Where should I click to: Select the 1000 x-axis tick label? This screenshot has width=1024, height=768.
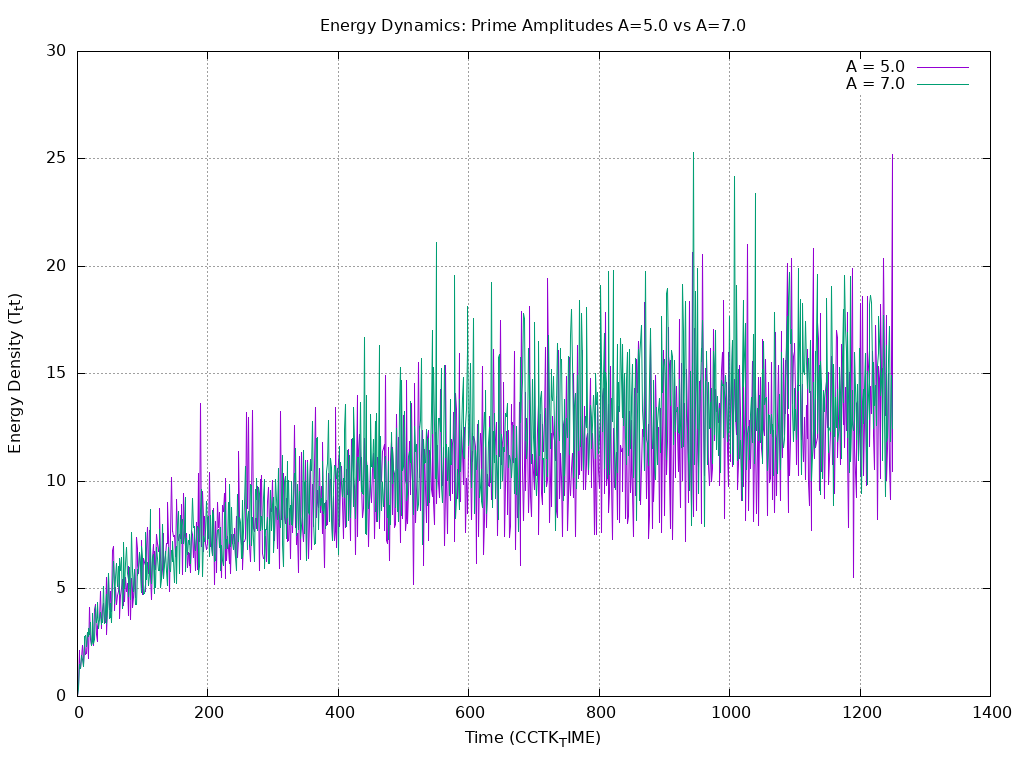(729, 713)
